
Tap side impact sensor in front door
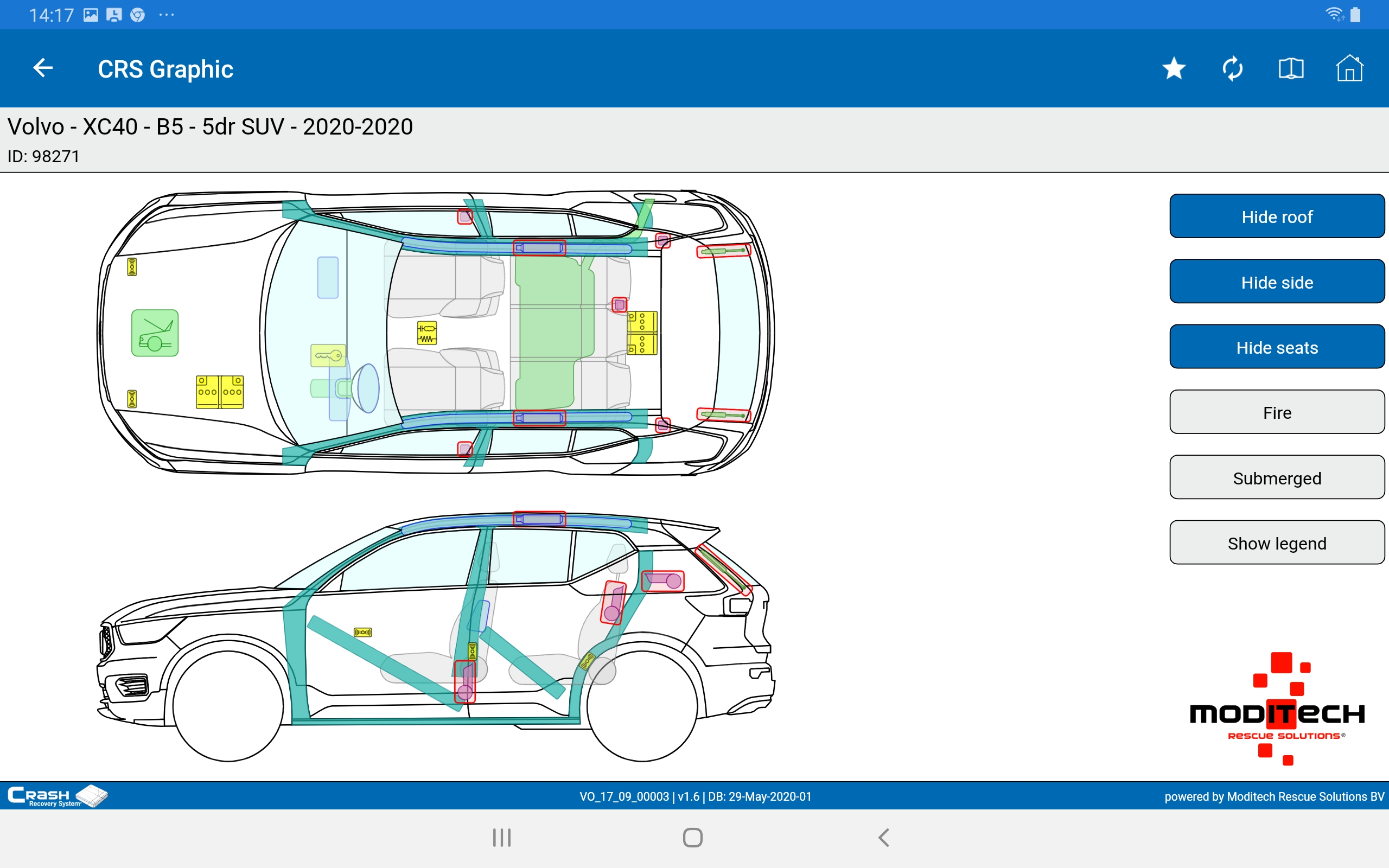pos(363,632)
